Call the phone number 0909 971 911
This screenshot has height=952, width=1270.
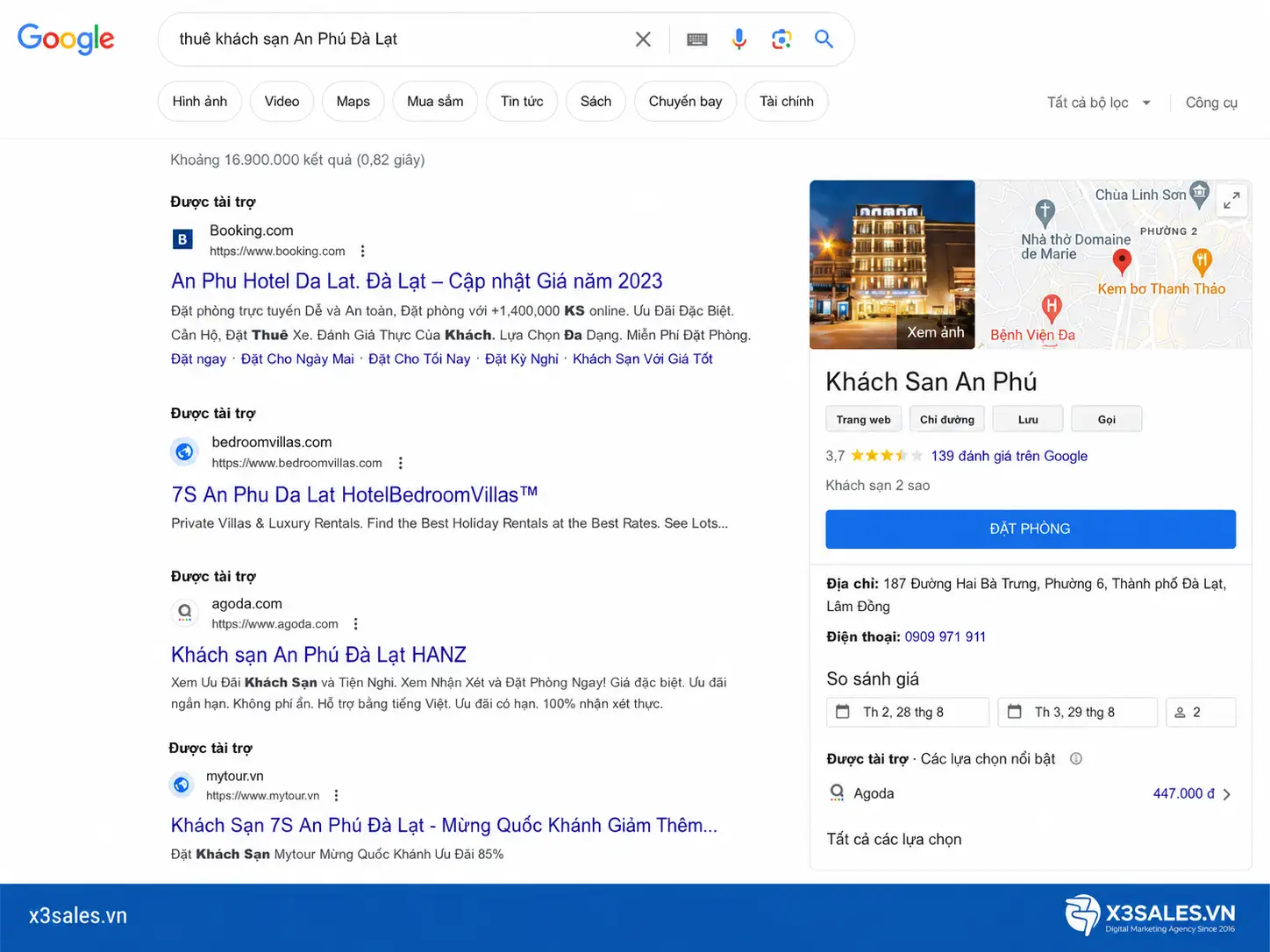tap(945, 637)
